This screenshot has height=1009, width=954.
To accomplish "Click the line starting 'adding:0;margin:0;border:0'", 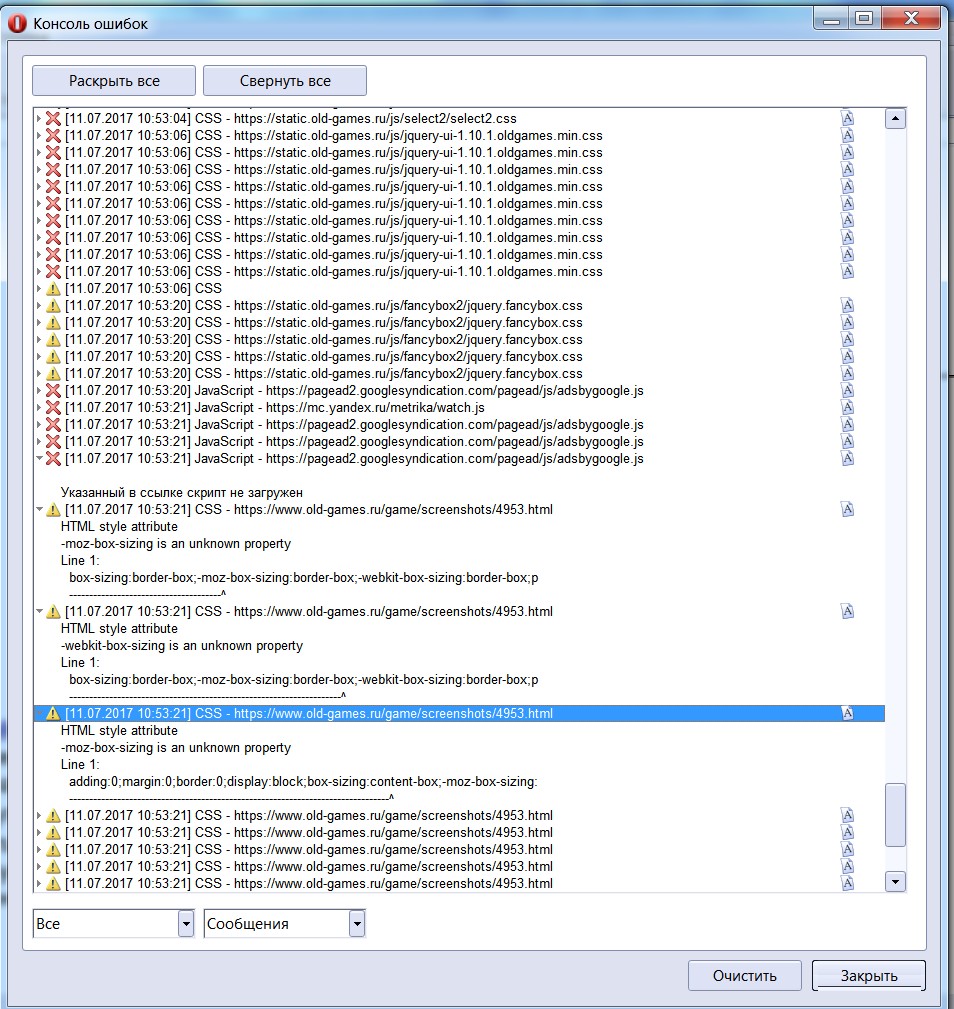I will pyautogui.click(x=303, y=782).
